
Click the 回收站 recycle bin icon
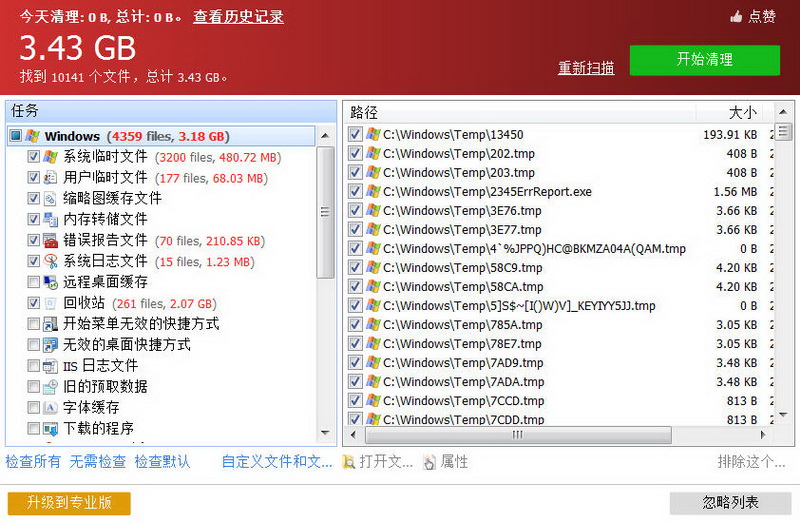51,303
